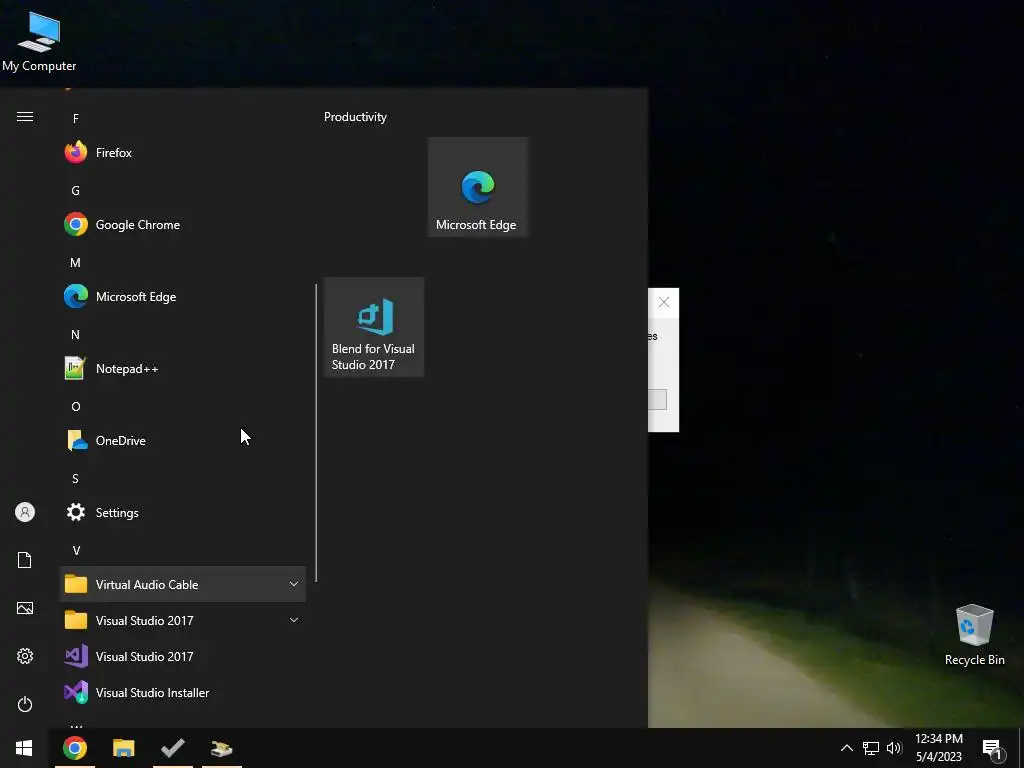Open Google Chrome from the taskbar
1024x768 pixels.
[75, 748]
